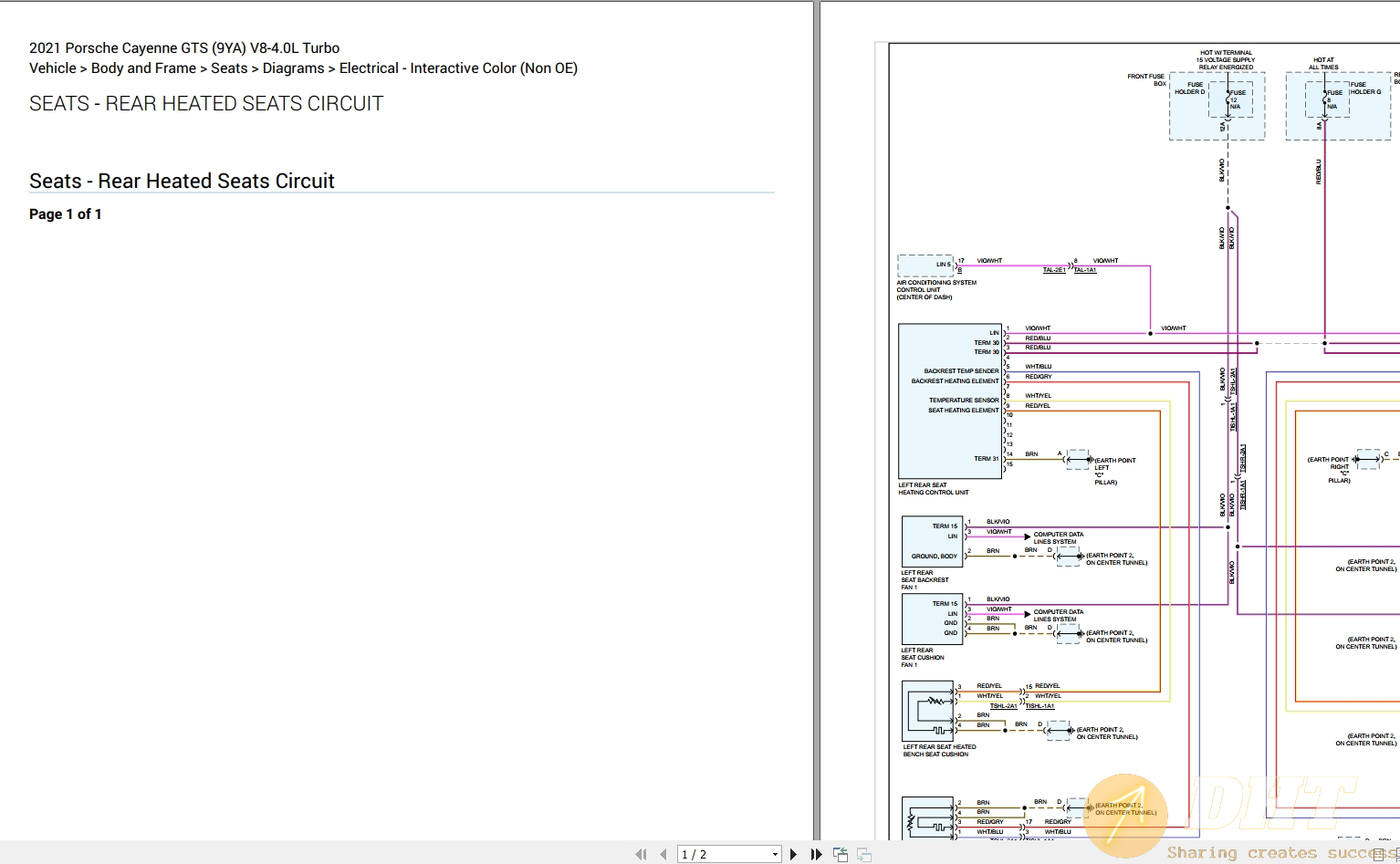This screenshot has width=1400, height=864.
Task: Click Fuse 8 in Fuse Holder G
Action: click(1328, 99)
